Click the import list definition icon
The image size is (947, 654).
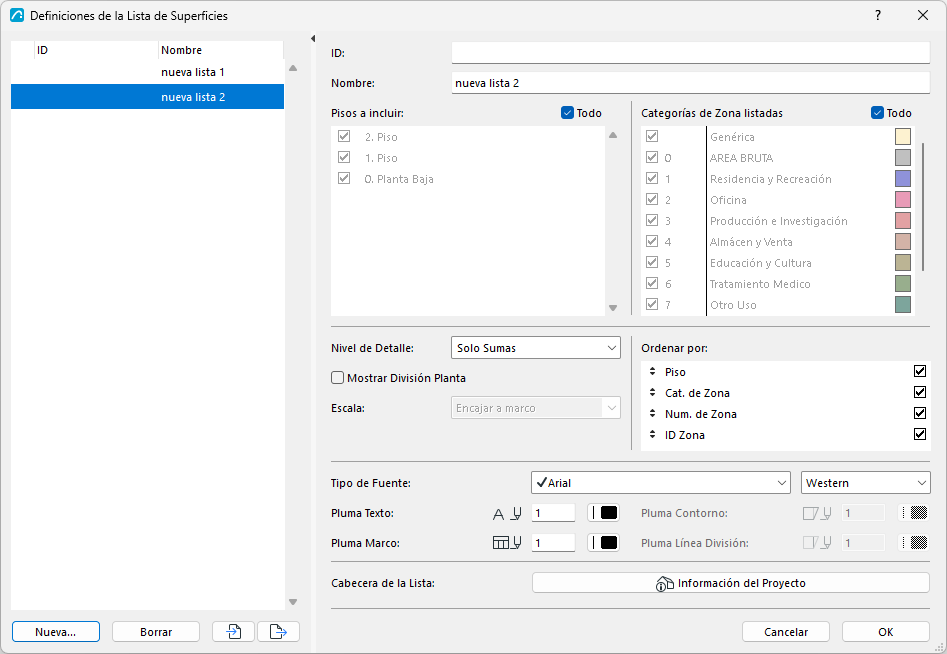pos(233,632)
